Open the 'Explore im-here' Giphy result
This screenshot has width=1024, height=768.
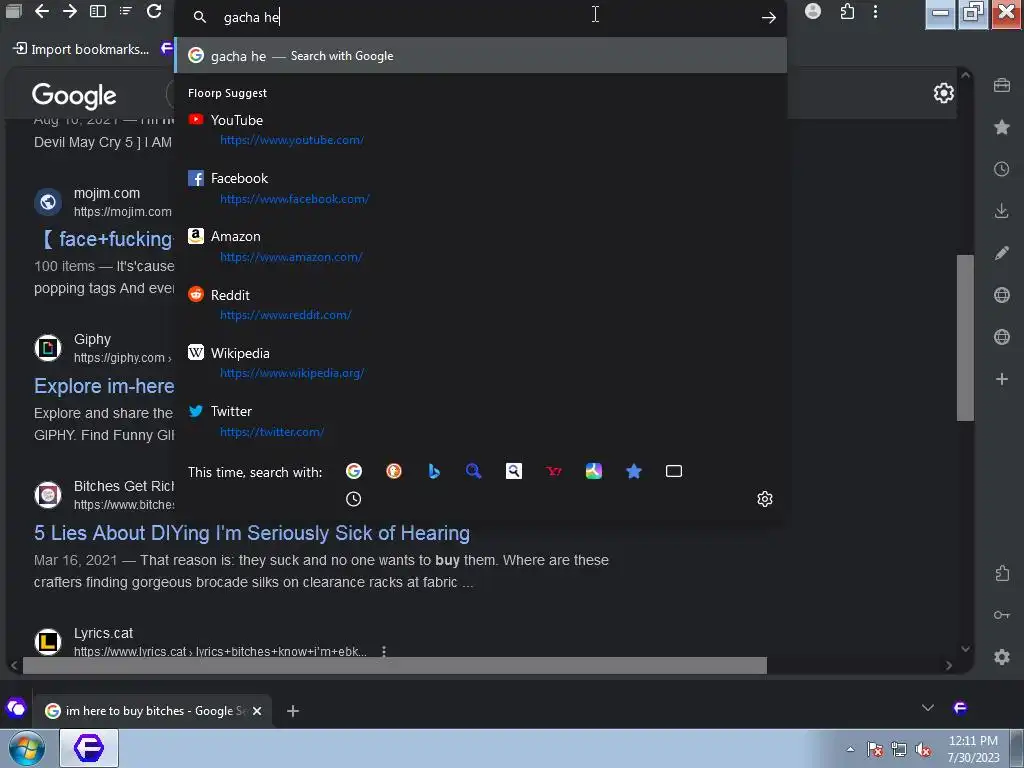(x=104, y=386)
